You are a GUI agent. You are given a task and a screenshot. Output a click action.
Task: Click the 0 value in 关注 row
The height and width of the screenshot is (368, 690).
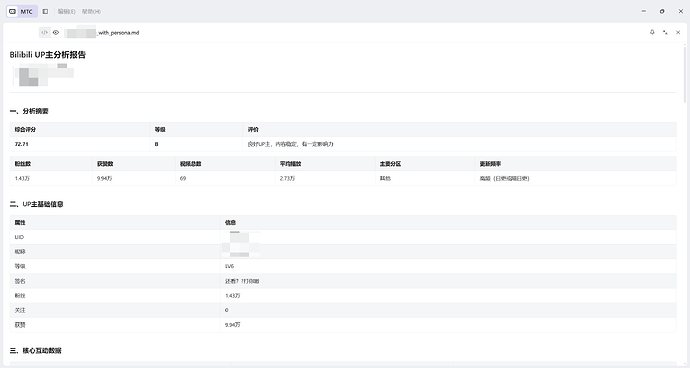[227, 310]
